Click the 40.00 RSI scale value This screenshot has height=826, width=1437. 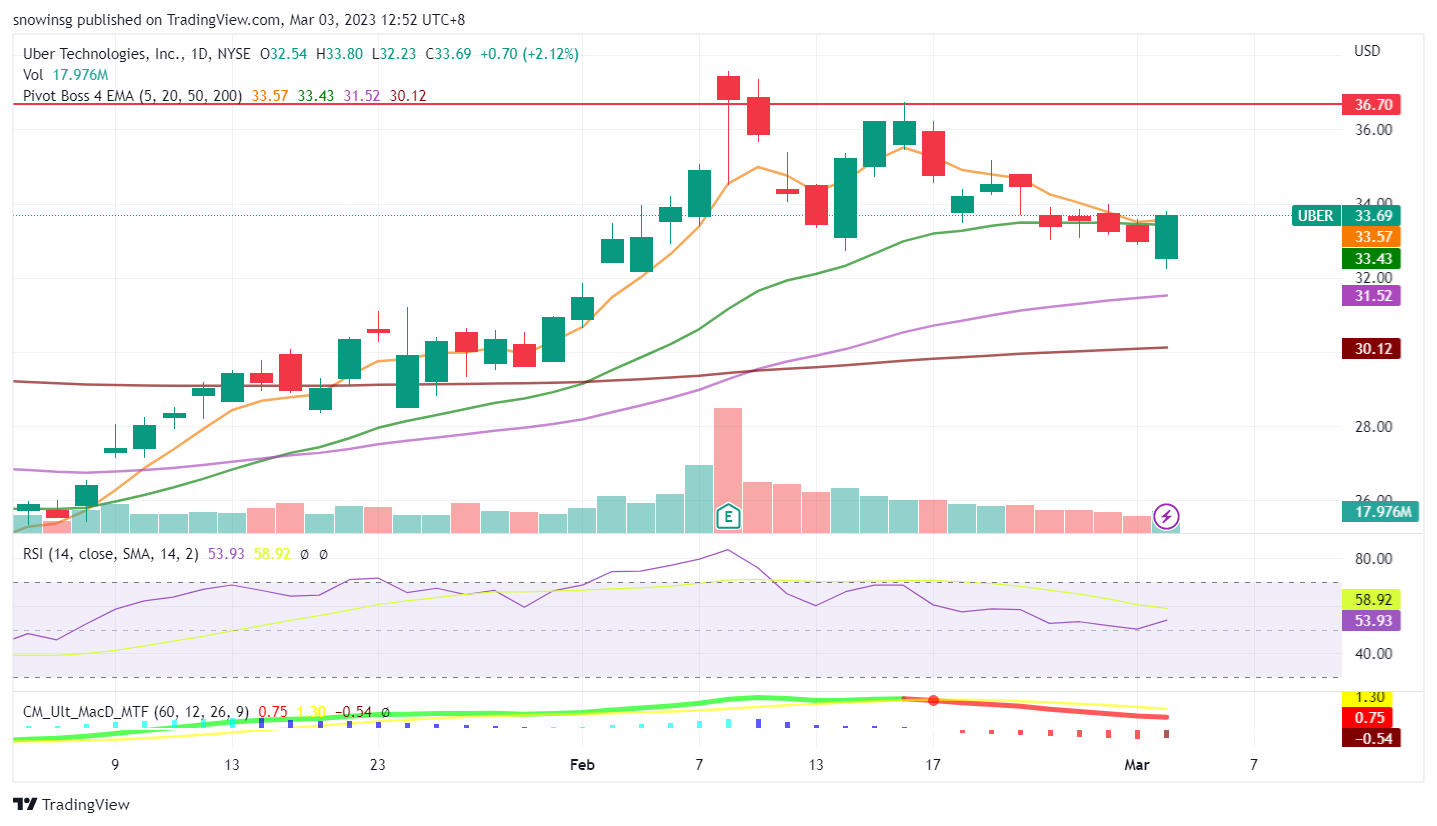click(1373, 654)
